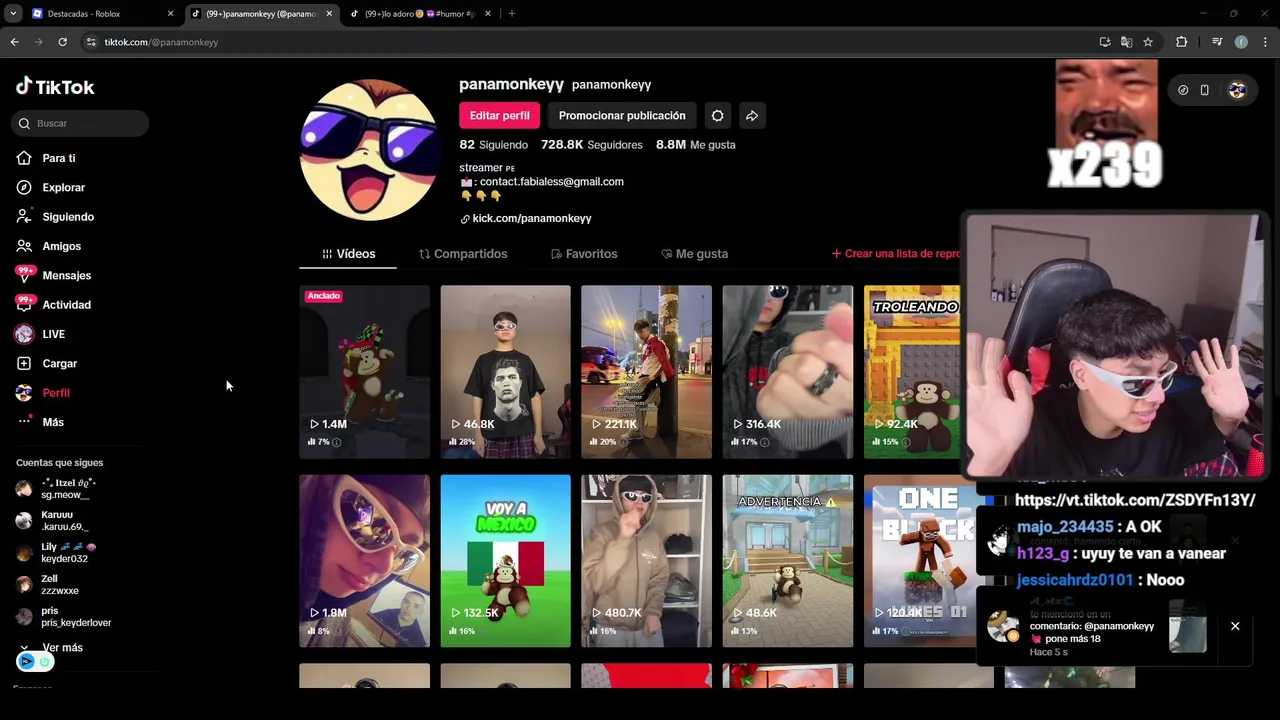
Task: Switch to the Favoritos tab
Action: click(x=584, y=254)
